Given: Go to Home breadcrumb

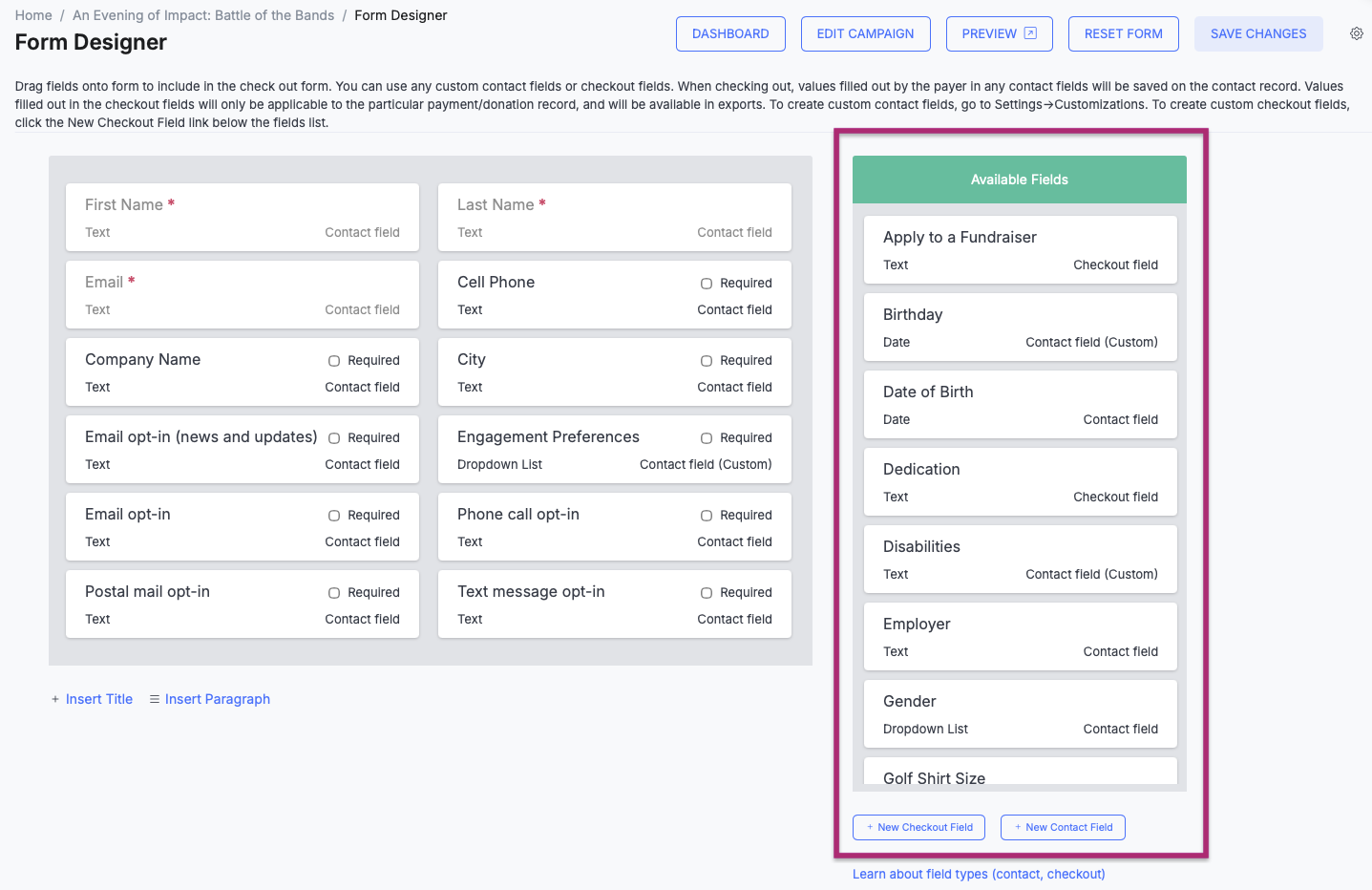Looking at the screenshot, I should click(x=33, y=15).
